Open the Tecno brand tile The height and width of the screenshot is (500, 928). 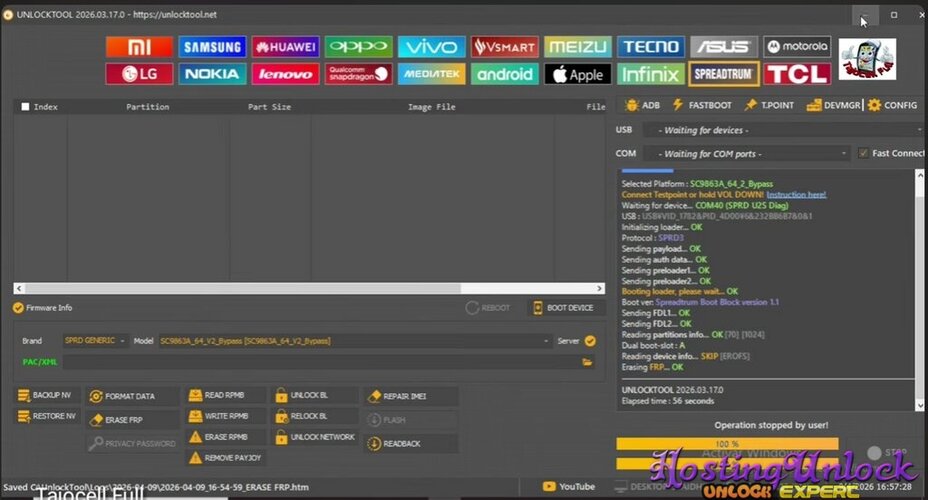click(x=651, y=47)
